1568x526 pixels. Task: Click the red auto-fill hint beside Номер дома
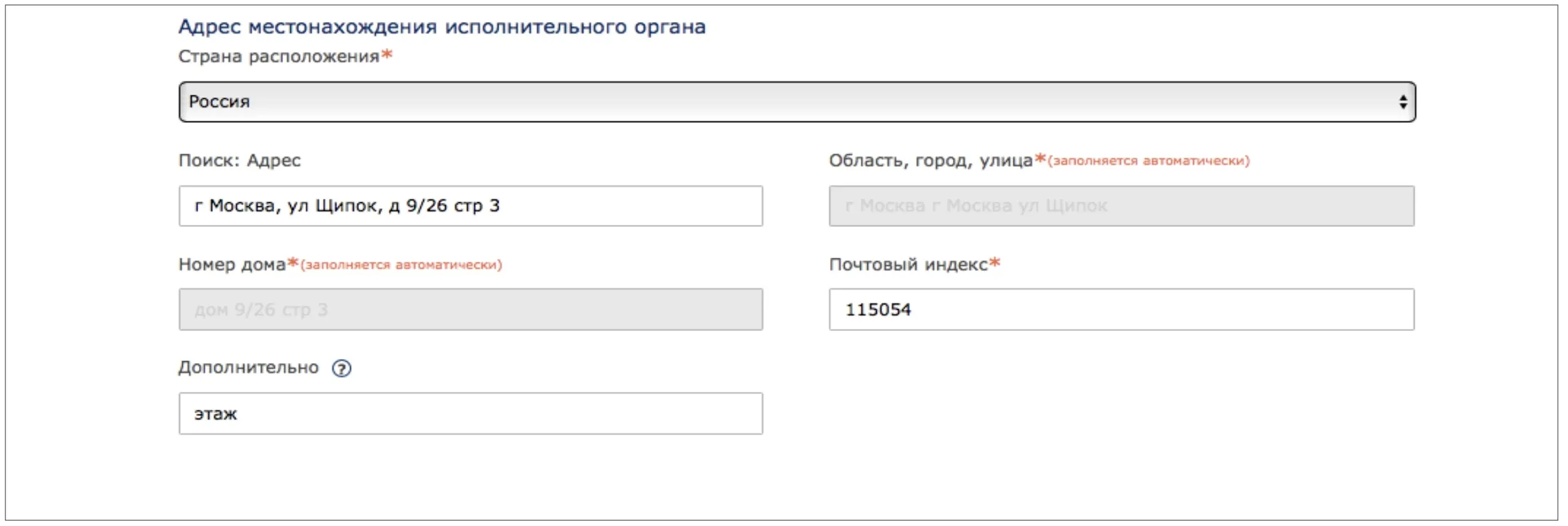coord(401,266)
